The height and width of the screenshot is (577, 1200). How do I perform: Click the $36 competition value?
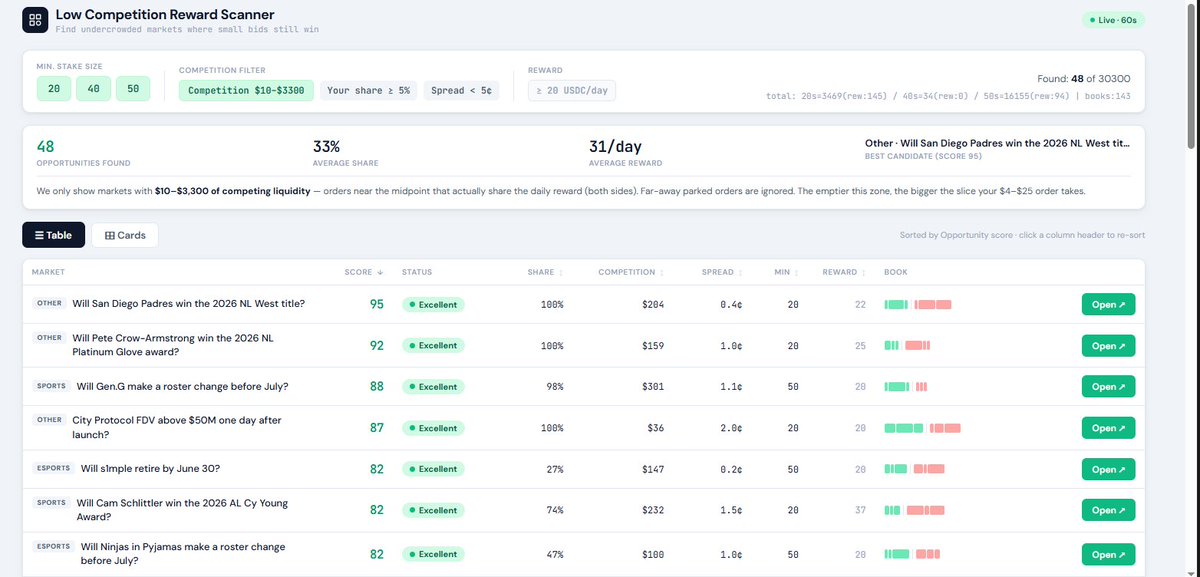(656, 428)
